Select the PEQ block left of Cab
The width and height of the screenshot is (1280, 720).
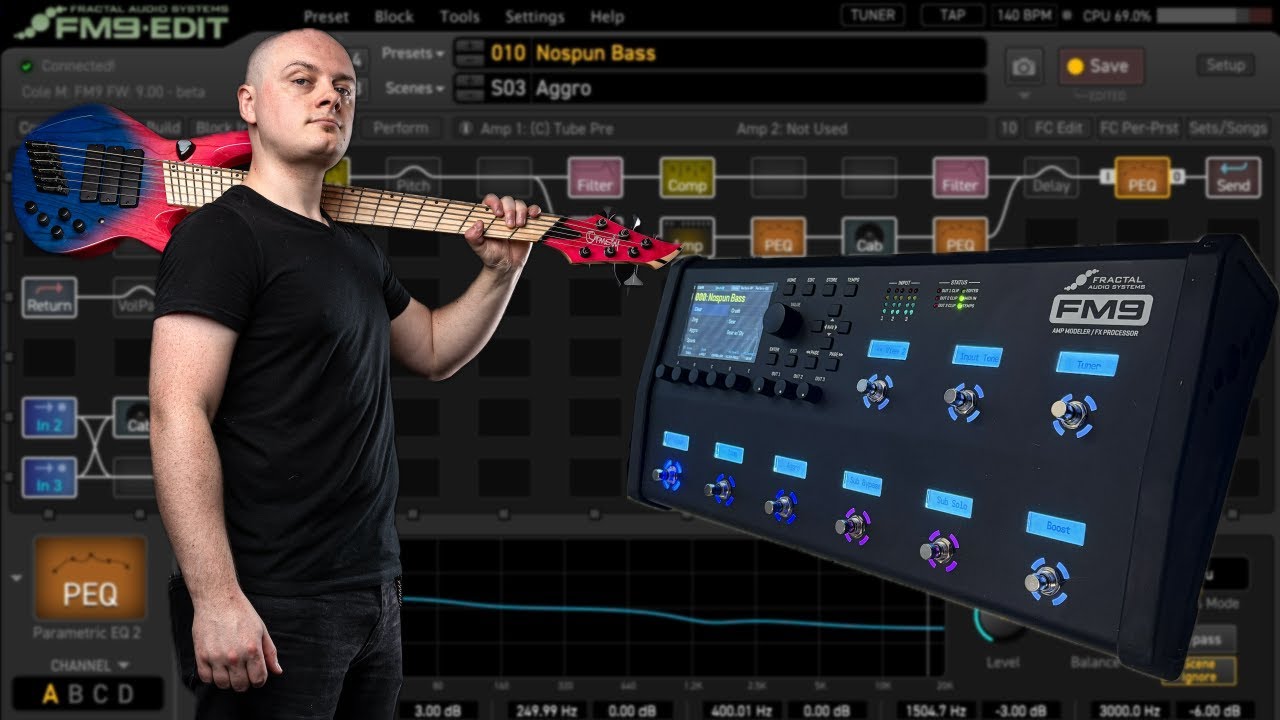coord(778,237)
